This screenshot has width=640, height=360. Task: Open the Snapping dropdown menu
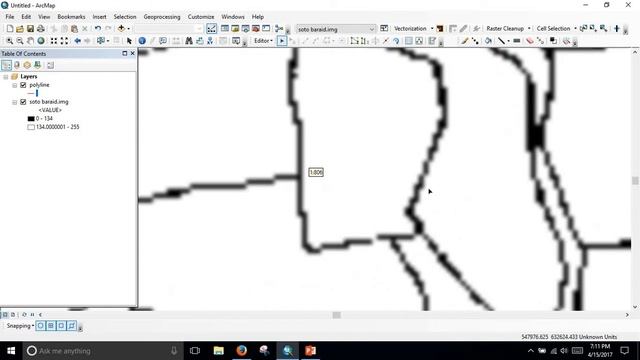pos(20,326)
